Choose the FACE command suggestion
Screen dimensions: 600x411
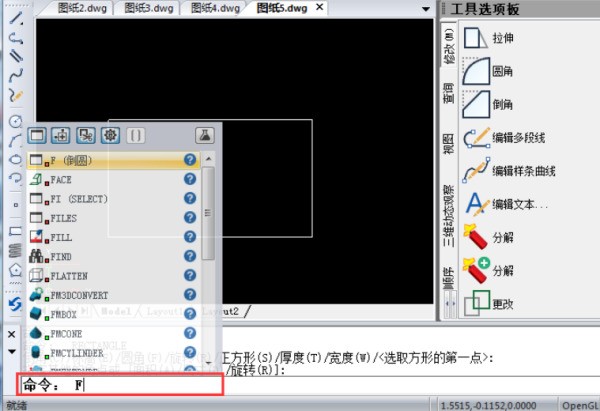click(x=113, y=179)
